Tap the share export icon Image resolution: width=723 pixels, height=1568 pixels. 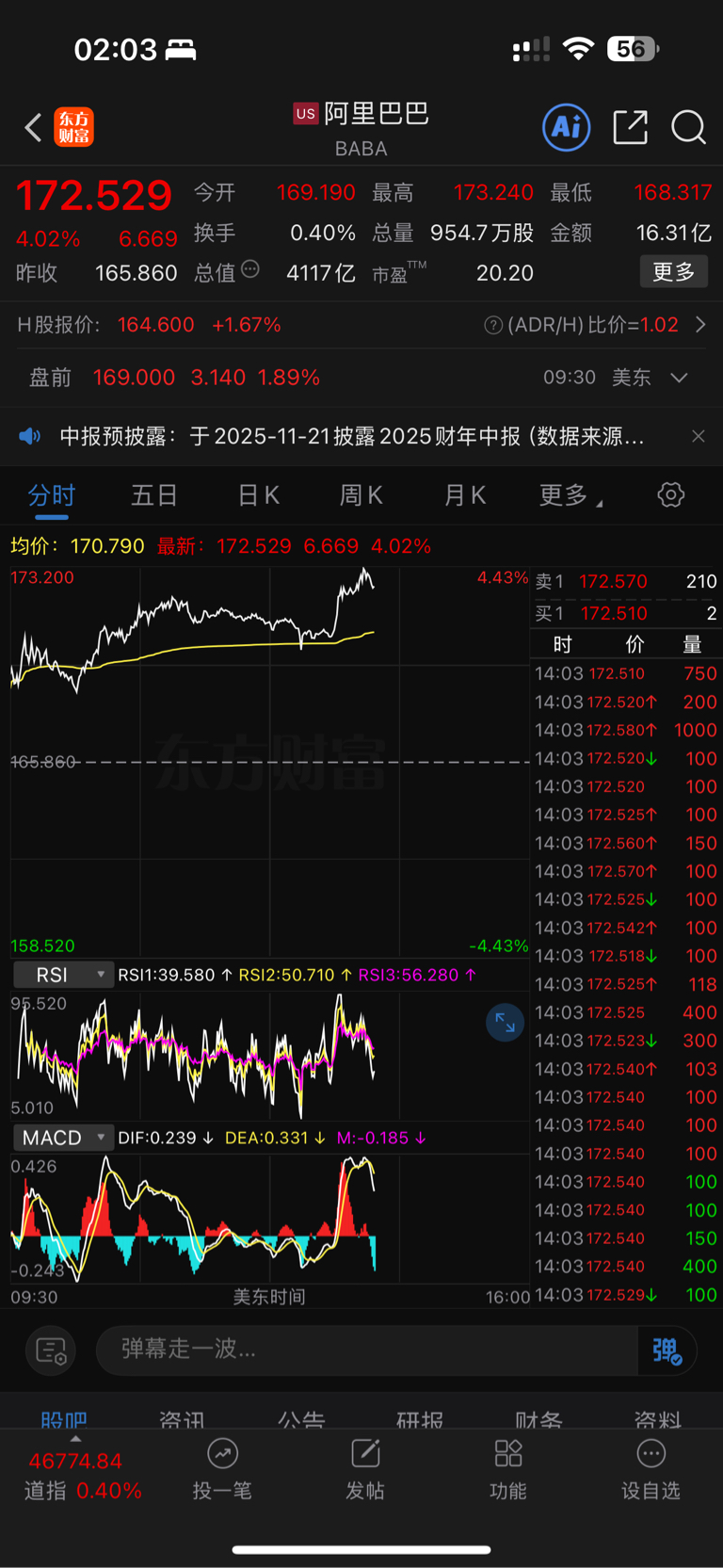[x=630, y=127]
